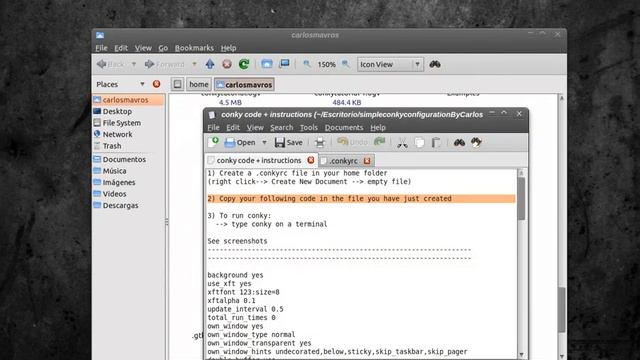640x360 pixels.
Task: Toggle the location bar edit button
Action: (x=177, y=84)
